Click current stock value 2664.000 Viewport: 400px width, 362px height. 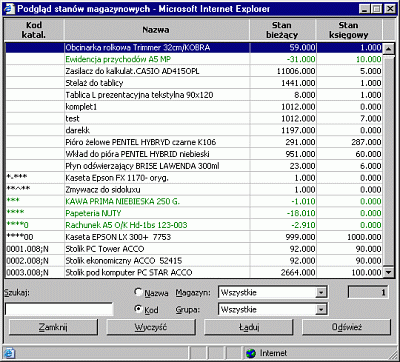click(298, 273)
